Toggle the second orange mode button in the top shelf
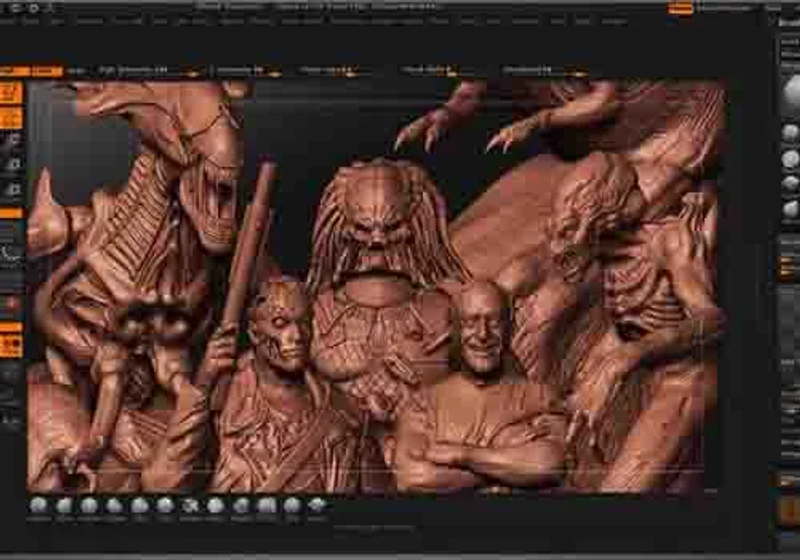This screenshot has width=800, height=560. pyautogui.click(x=47, y=71)
